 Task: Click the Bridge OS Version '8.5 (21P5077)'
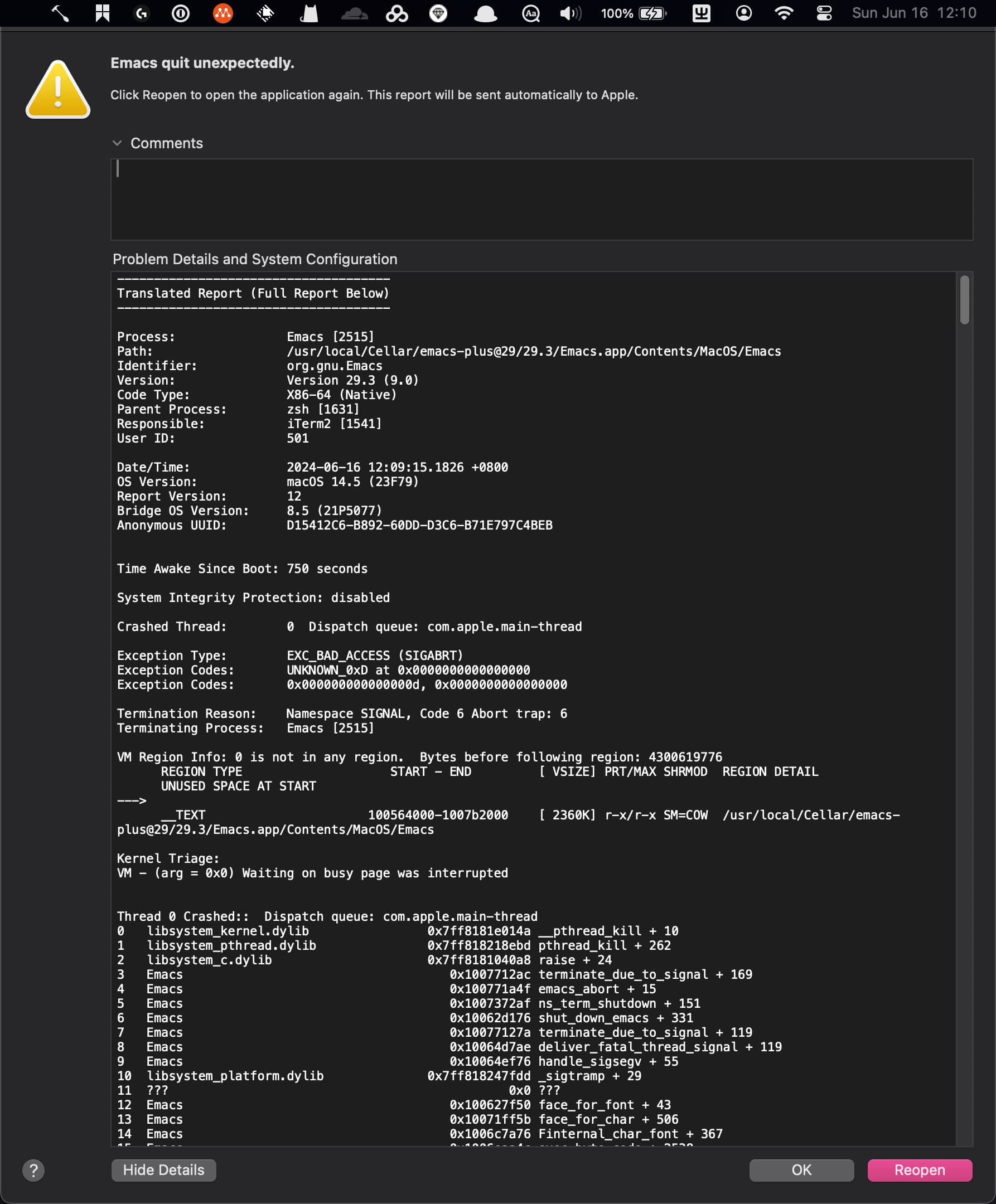335,511
